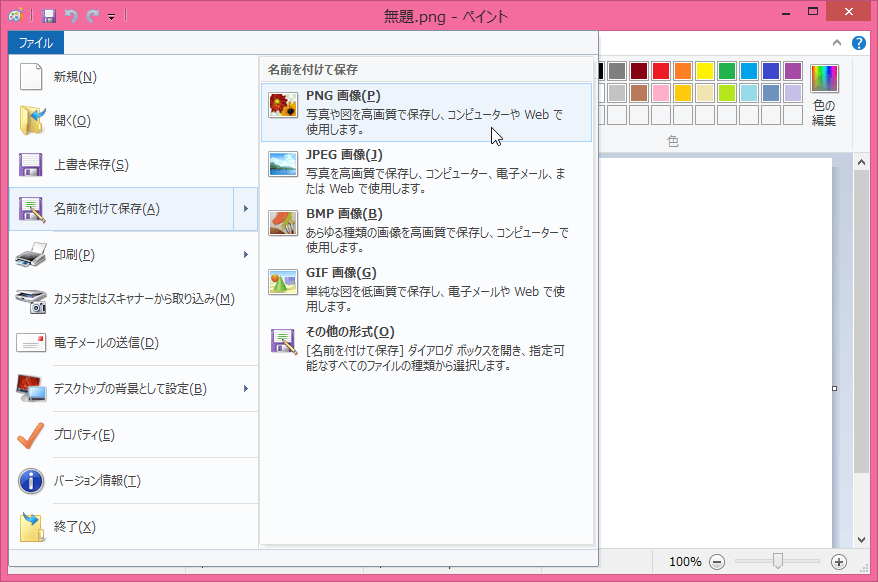Select 上書き保存(S) menu entry
The height and width of the screenshot is (582, 878).
pyautogui.click(x=133, y=165)
